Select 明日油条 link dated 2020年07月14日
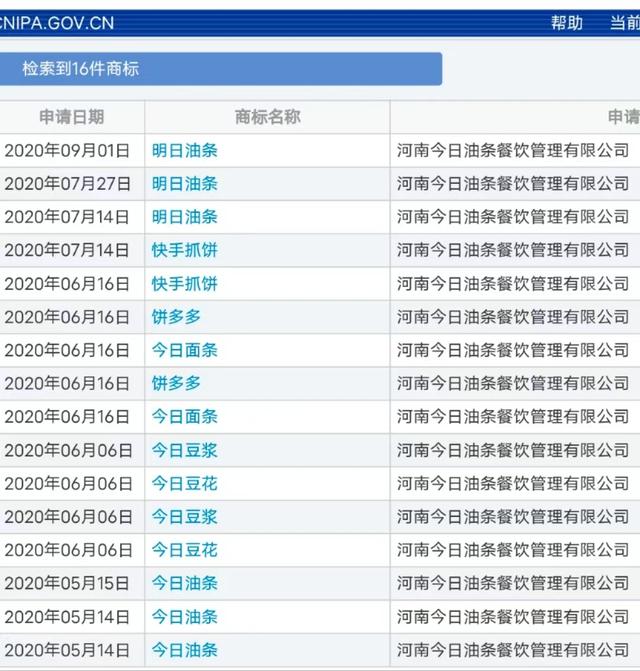The image size is (640, 671). pos(185,217)
